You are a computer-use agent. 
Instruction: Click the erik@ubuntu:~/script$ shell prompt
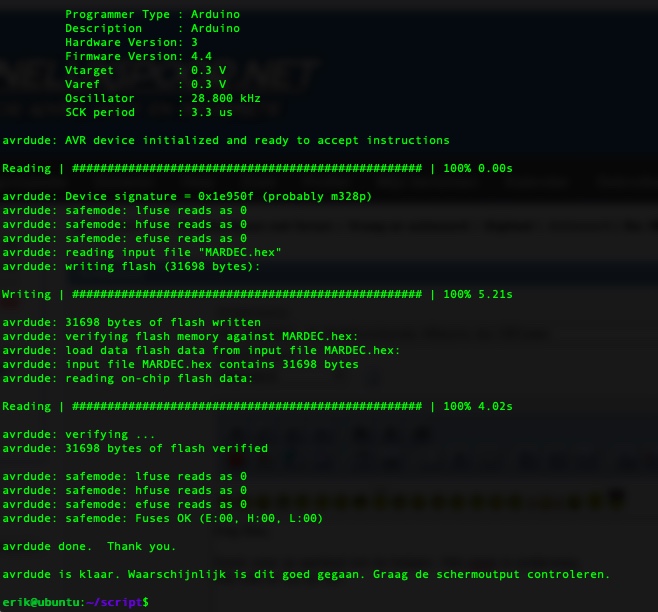76,602
